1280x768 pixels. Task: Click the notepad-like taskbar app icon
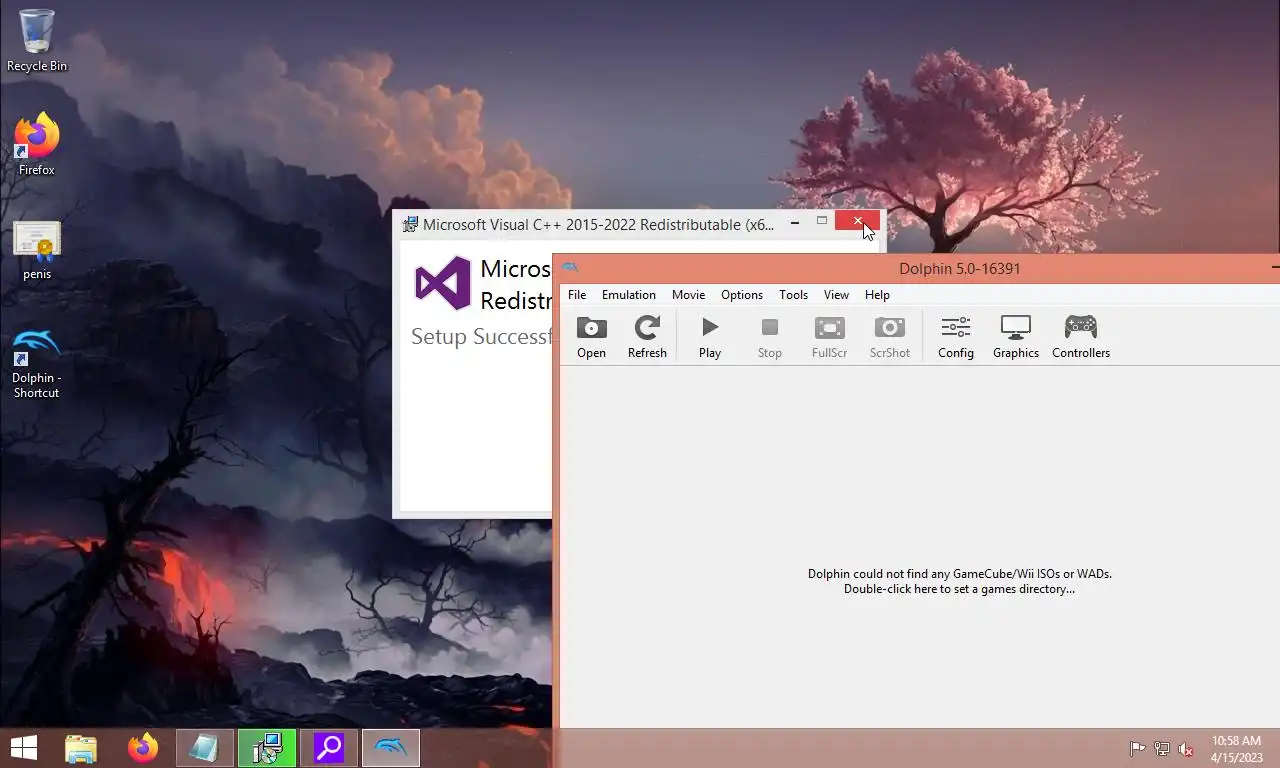tap(205, 748)
